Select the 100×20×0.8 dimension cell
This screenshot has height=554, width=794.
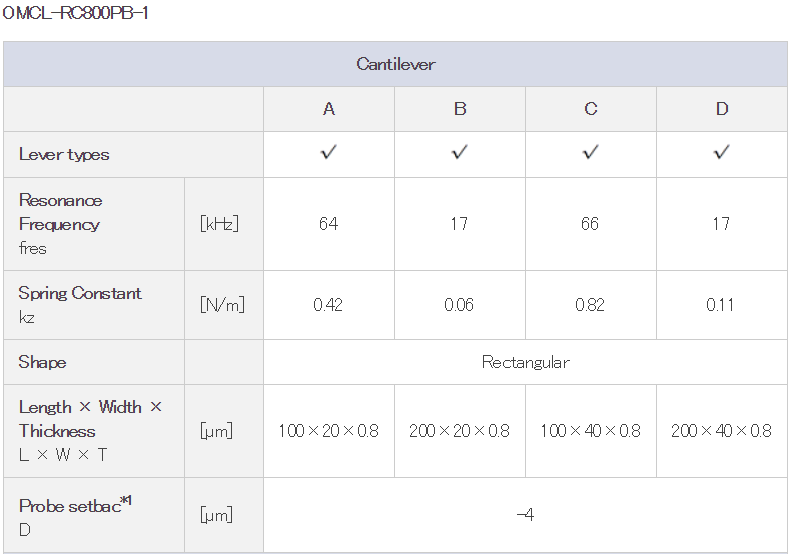point(329,431)
